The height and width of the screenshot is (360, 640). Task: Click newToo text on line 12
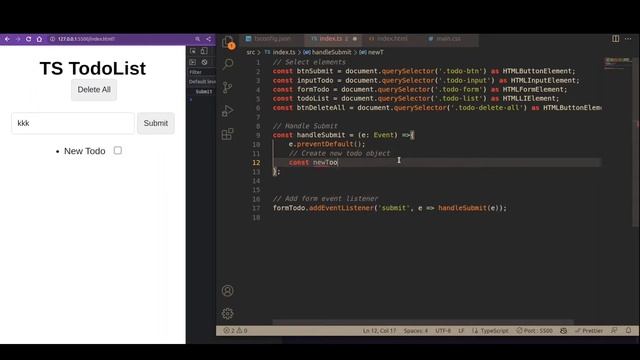pos(325,162)
